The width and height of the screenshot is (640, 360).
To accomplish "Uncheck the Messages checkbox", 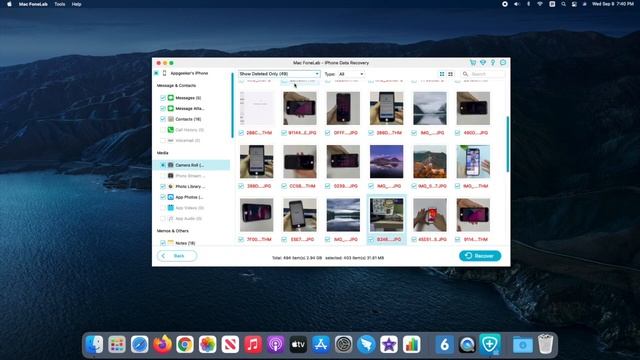I will (x=163, y=98).
